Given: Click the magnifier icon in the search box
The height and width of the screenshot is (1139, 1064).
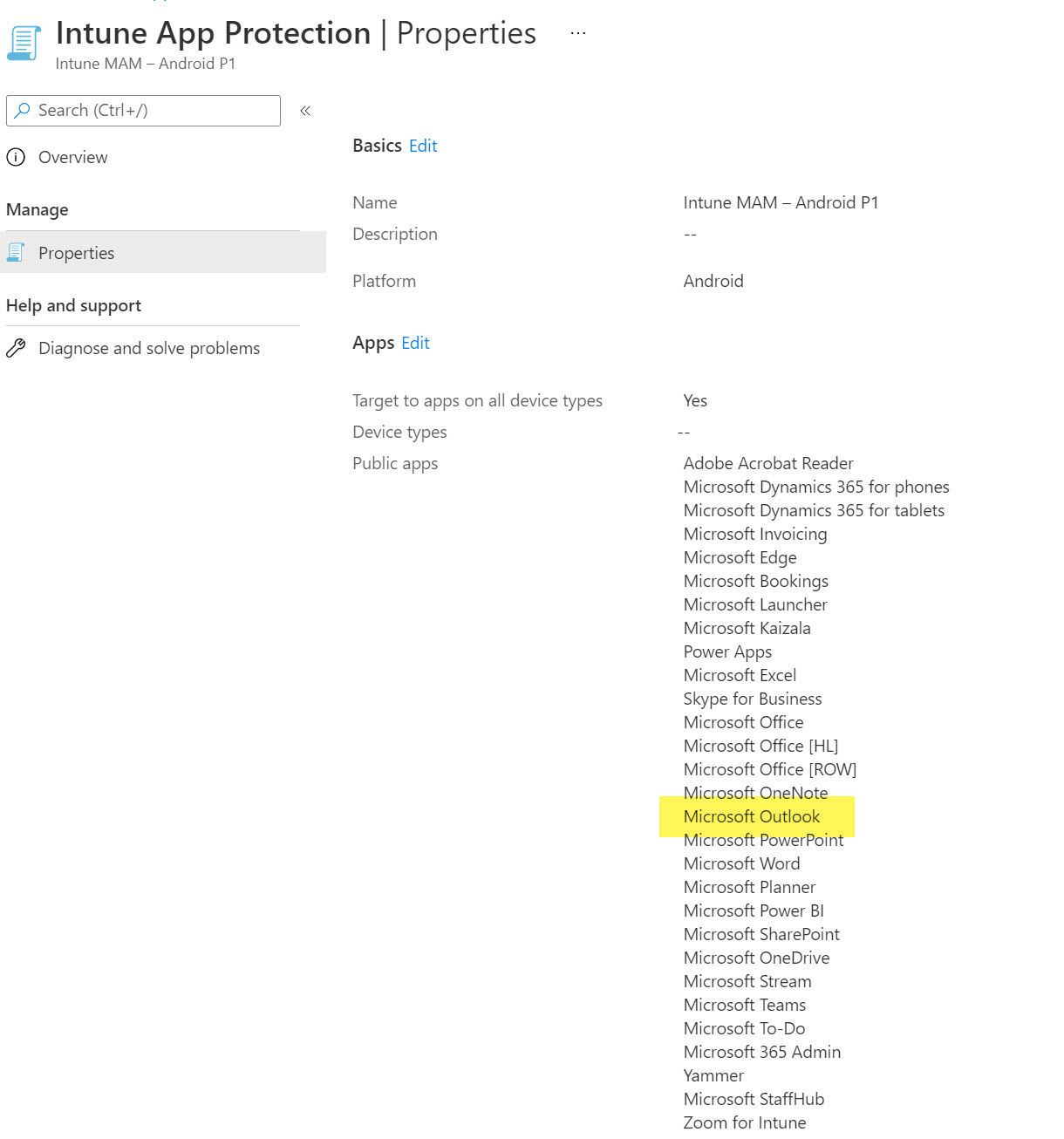Looking at the screenshot, I should click(x=24, y=110).
